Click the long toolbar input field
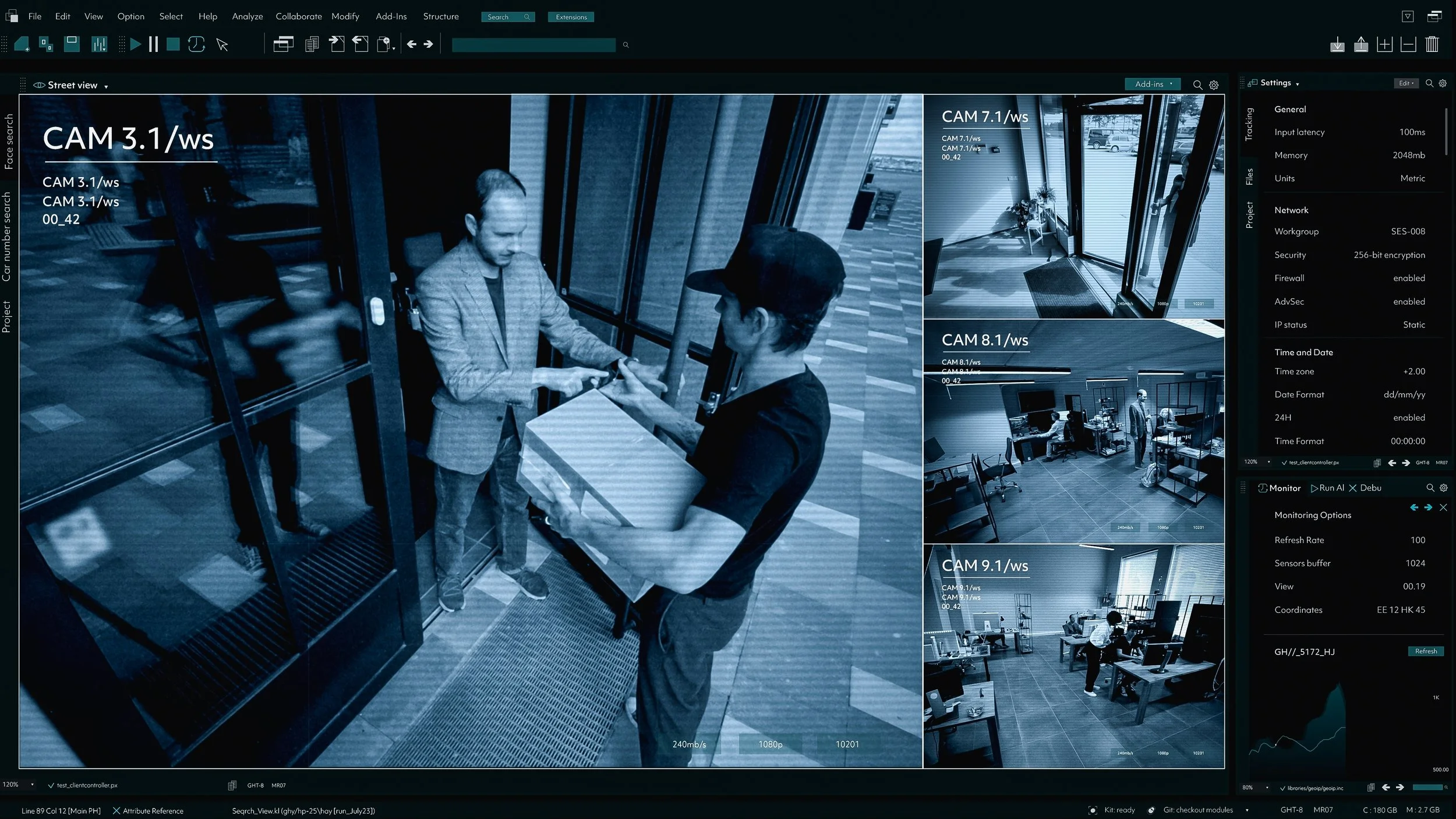Viewport: 1456px width, 819px height. 533,45
